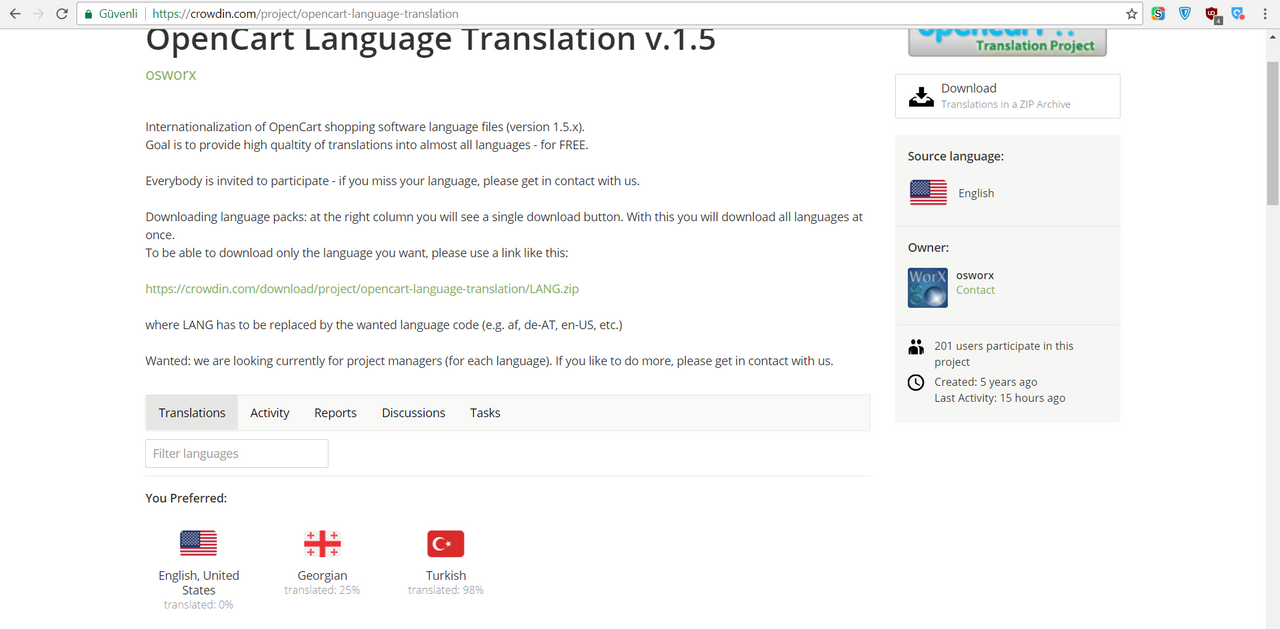Click the Download ZIP archive icon
This screenshot has width=1280, height=629.
920,96
